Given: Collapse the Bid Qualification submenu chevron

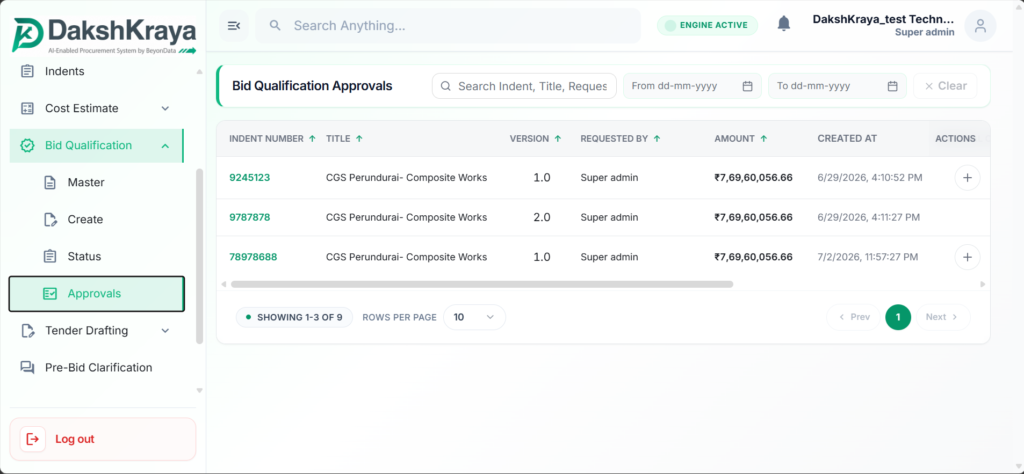Looking at the screenshot, I should (165, 146).
